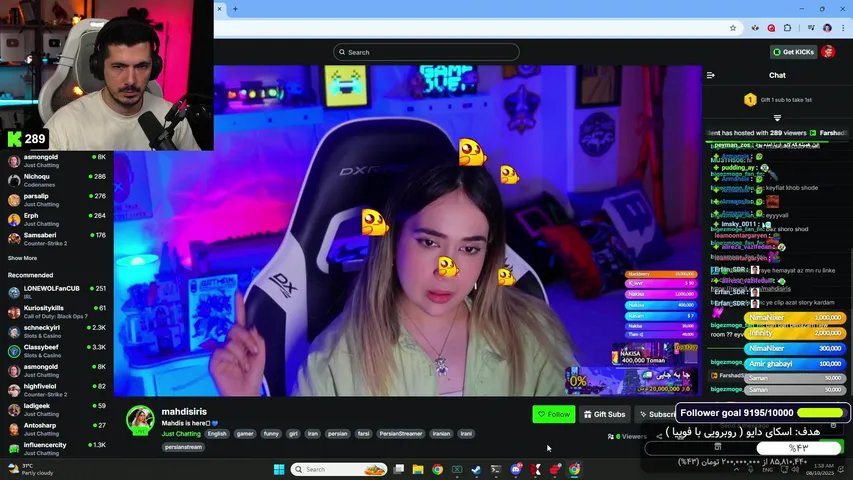
Task: Click the Kick Search input field
Action: [426, 52]
